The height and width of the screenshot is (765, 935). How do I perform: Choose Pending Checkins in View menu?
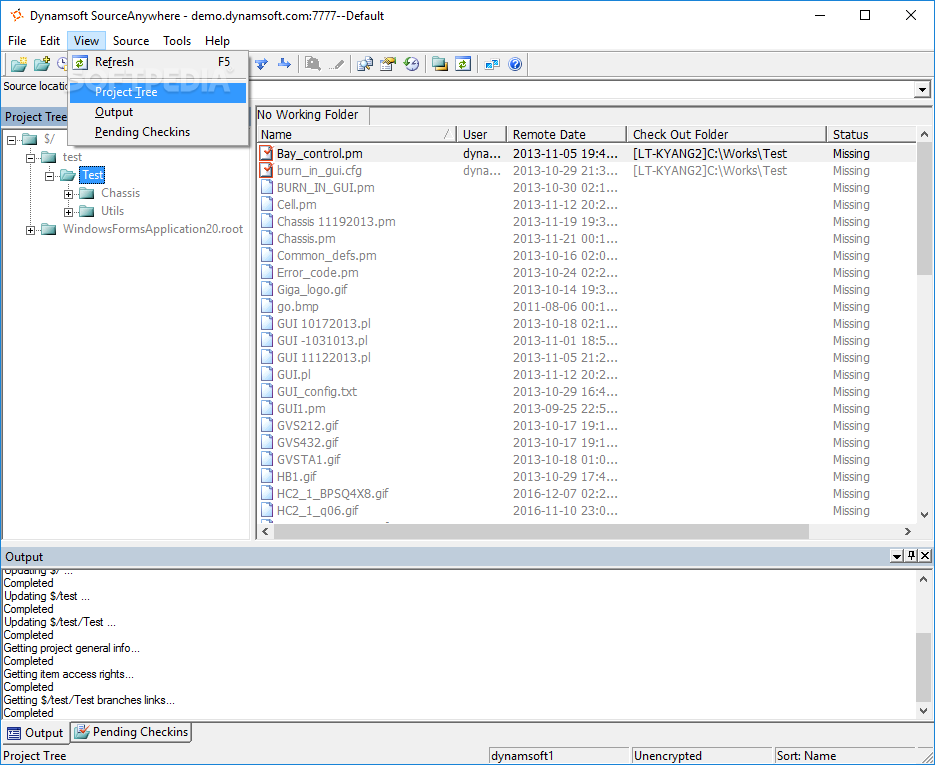pyautogui.click(x=158, y=132)
